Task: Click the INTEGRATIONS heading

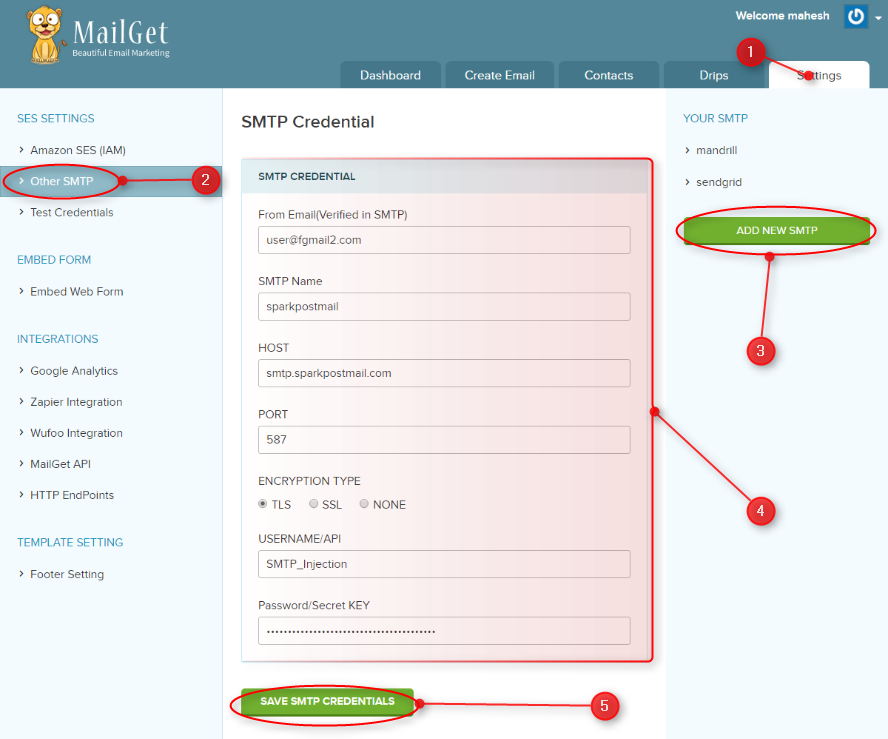Action: click(57, 339)
